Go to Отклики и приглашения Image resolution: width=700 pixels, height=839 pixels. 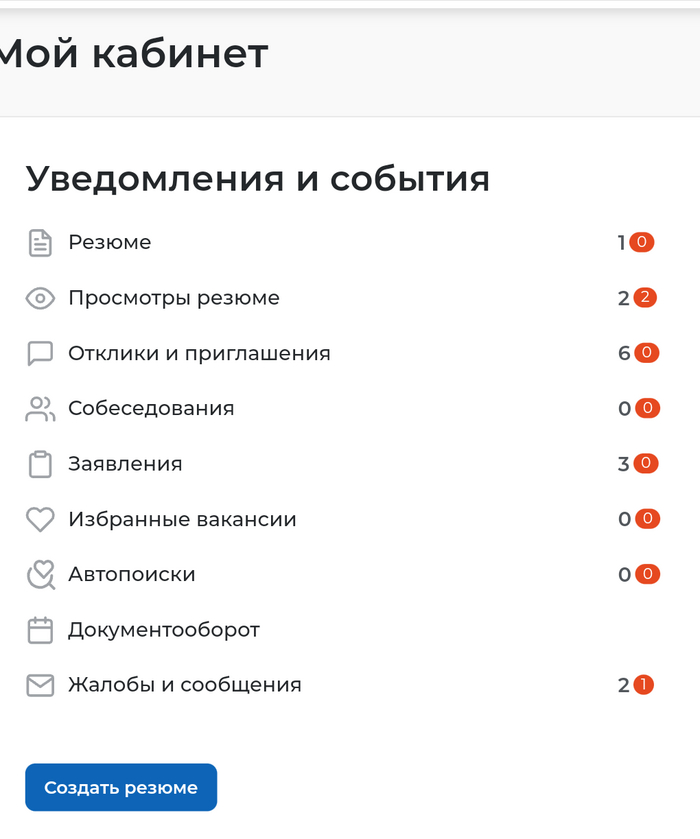(199, 353)
